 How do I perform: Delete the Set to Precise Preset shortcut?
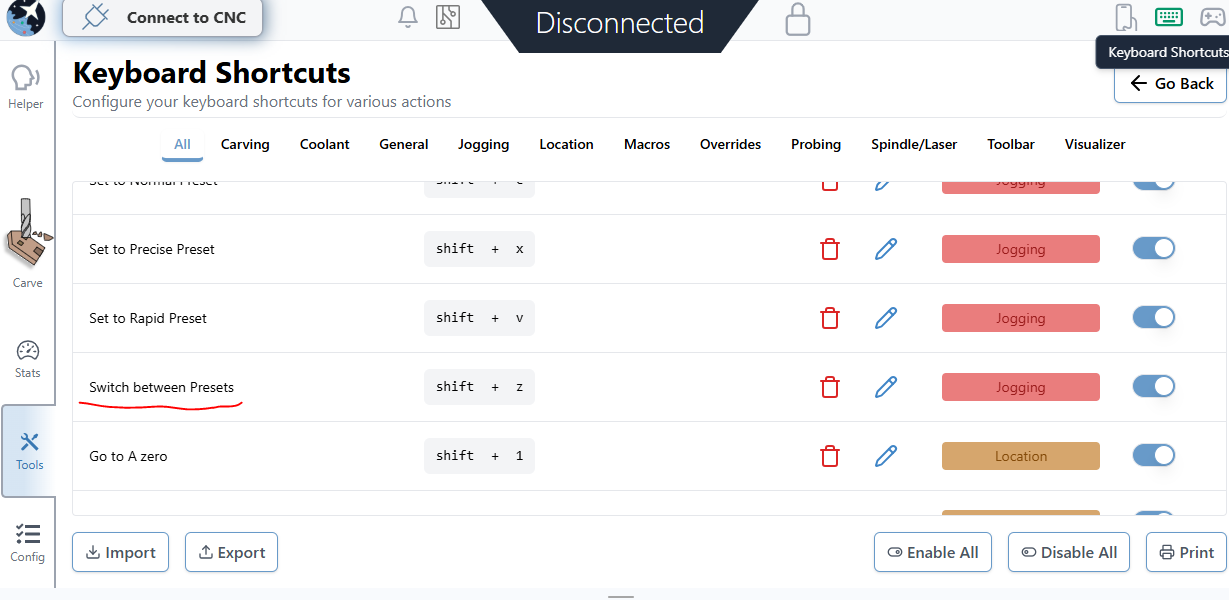click(x=829, y=249)
